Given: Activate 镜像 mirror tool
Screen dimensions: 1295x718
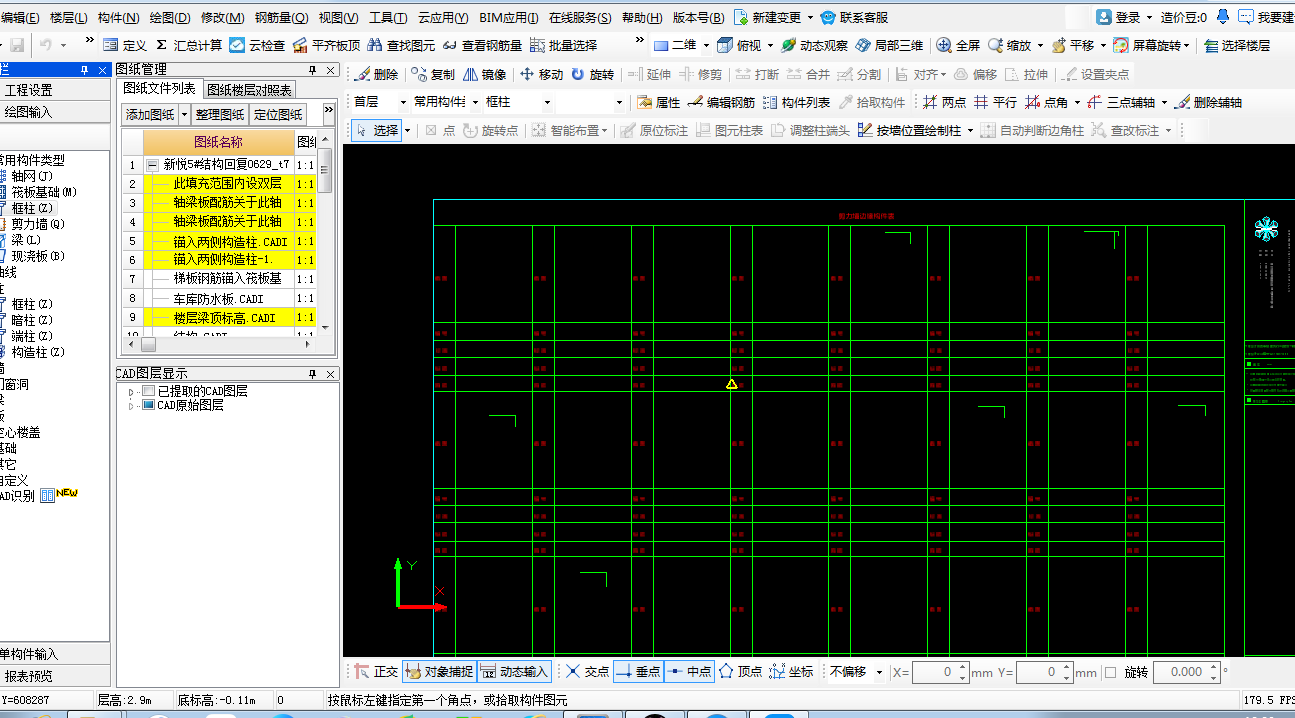Looking at the screenshot, I should click(485, 74).
